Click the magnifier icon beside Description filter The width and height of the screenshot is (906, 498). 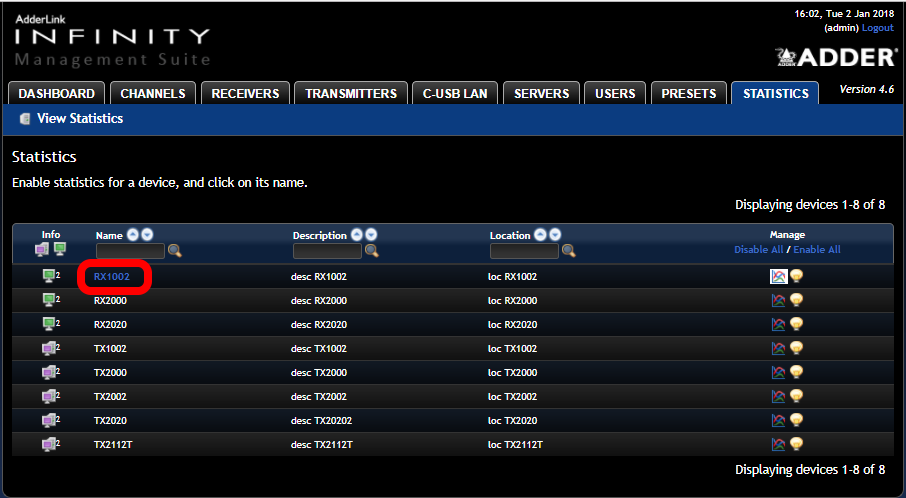tap(372, 251)
